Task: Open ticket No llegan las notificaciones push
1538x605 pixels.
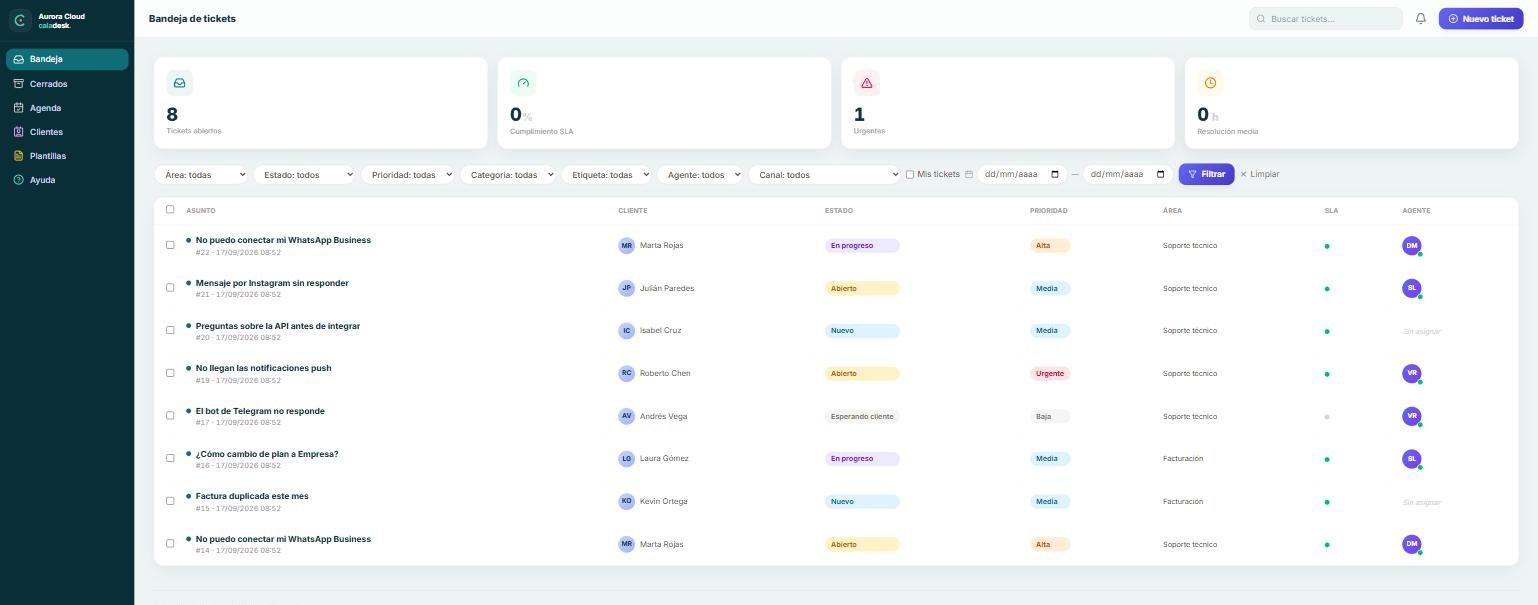Action: [x=263, y=368]
